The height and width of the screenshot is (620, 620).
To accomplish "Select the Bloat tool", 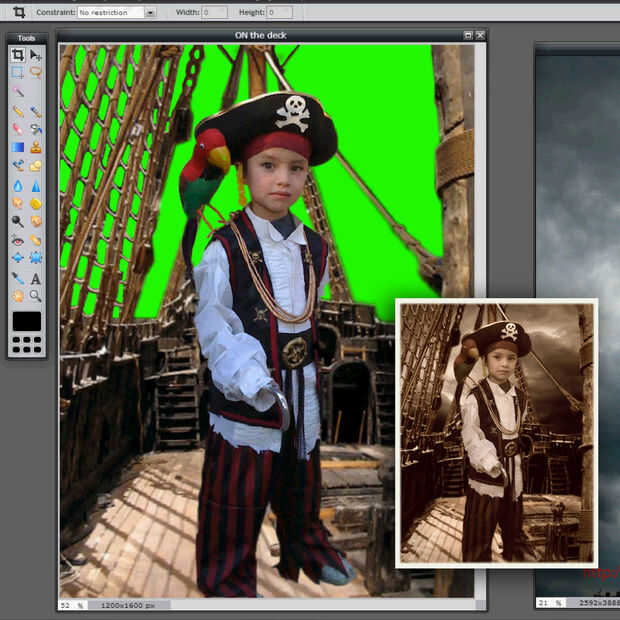I will (x=17, y=258).
